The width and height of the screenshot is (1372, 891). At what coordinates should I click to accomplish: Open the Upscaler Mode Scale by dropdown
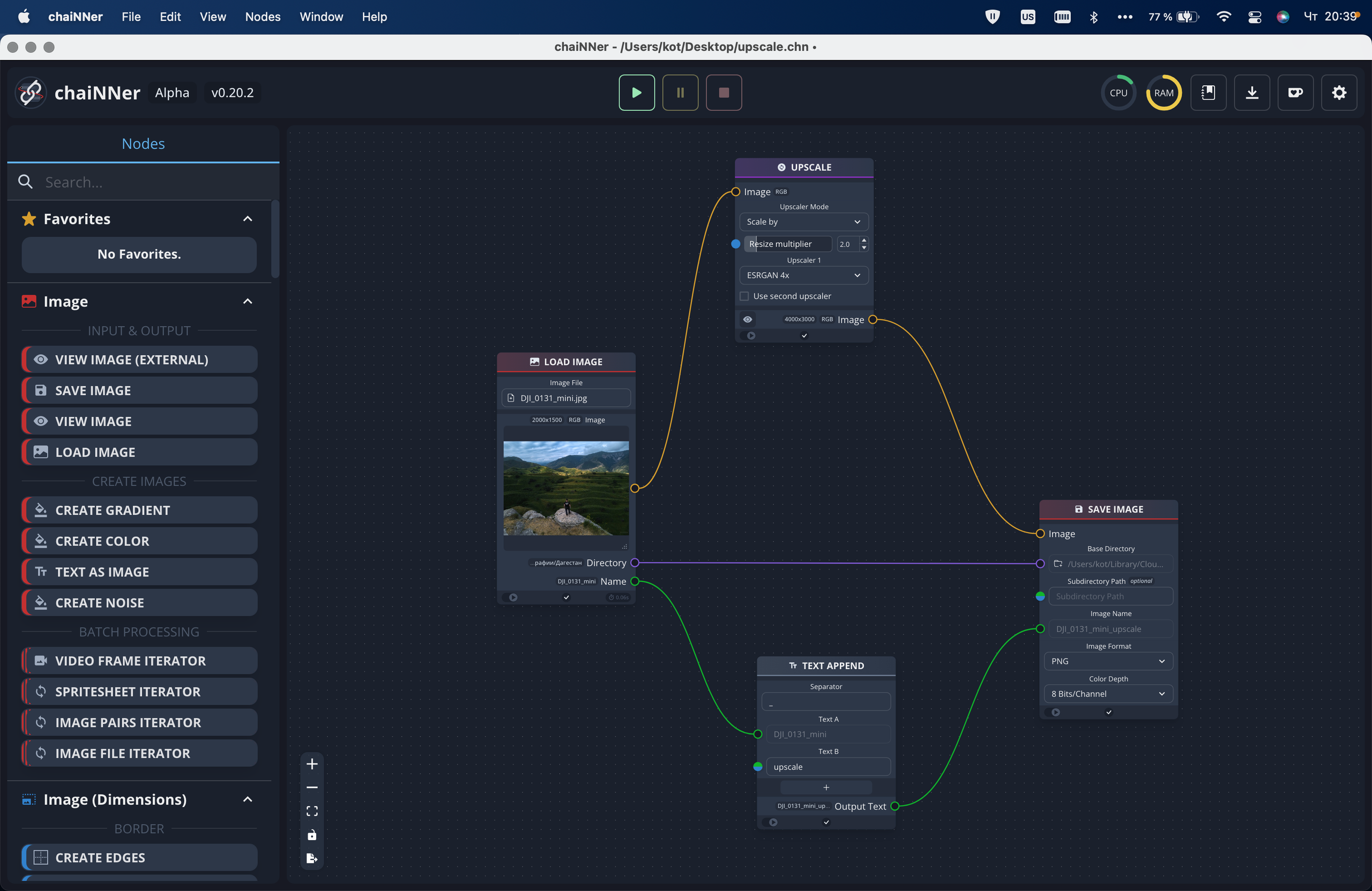pos(803,222)
